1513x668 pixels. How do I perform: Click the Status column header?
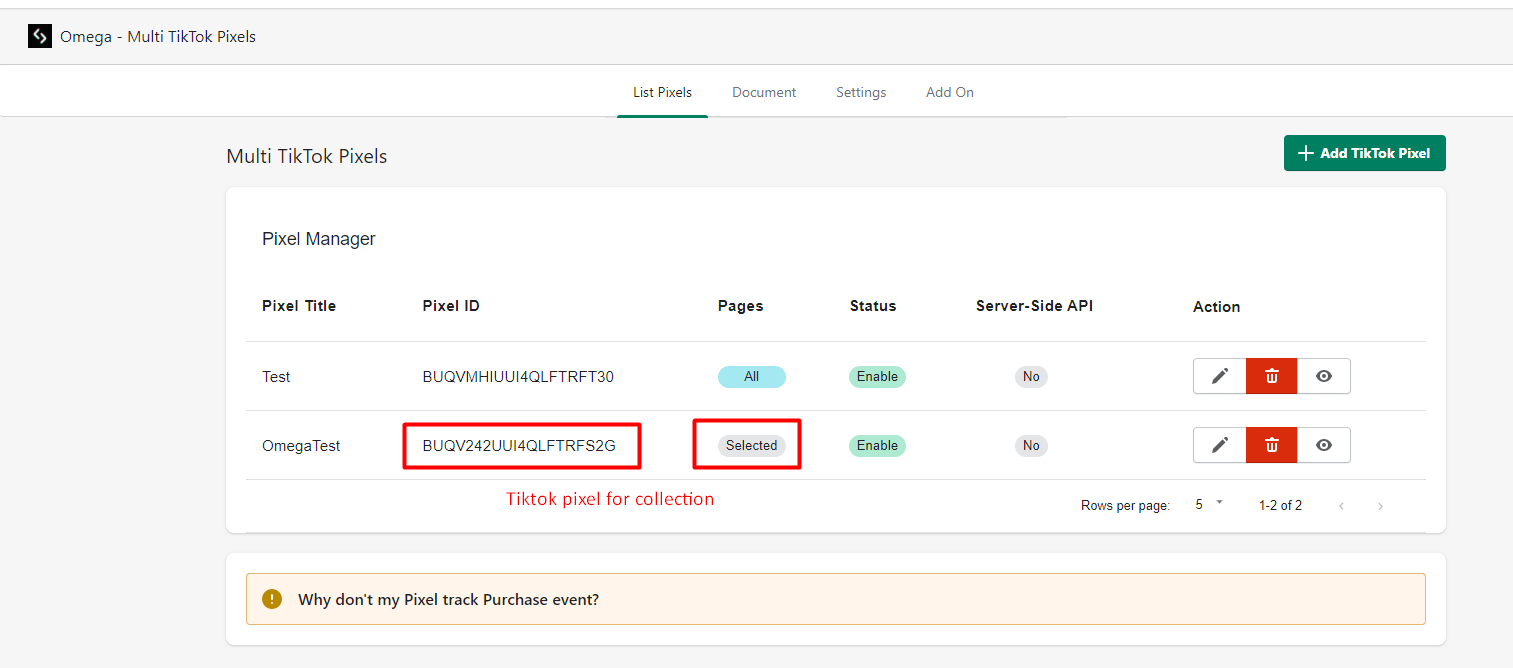click(x=873, y=306)
